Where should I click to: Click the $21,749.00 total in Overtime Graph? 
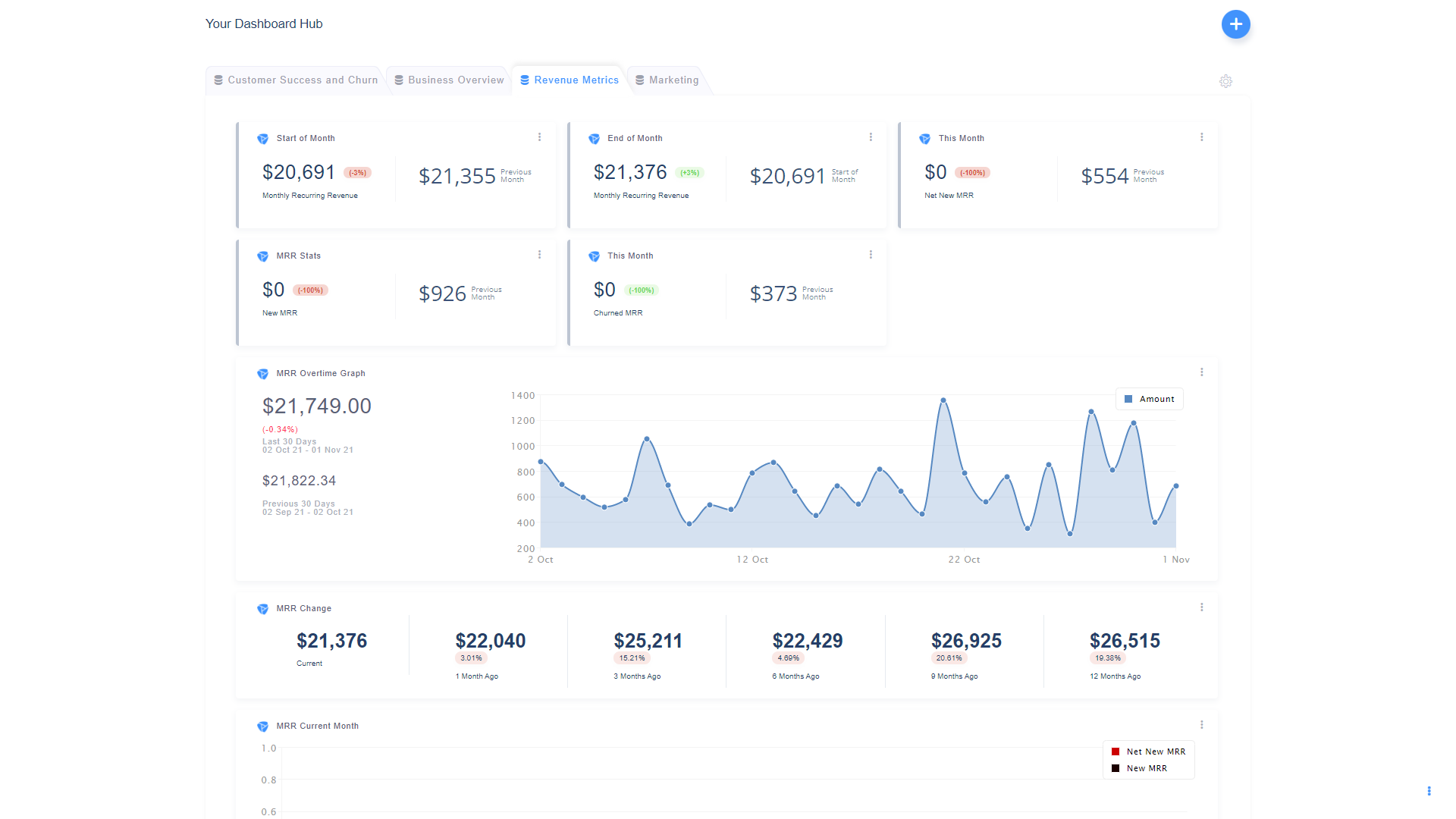pos(317,406)
